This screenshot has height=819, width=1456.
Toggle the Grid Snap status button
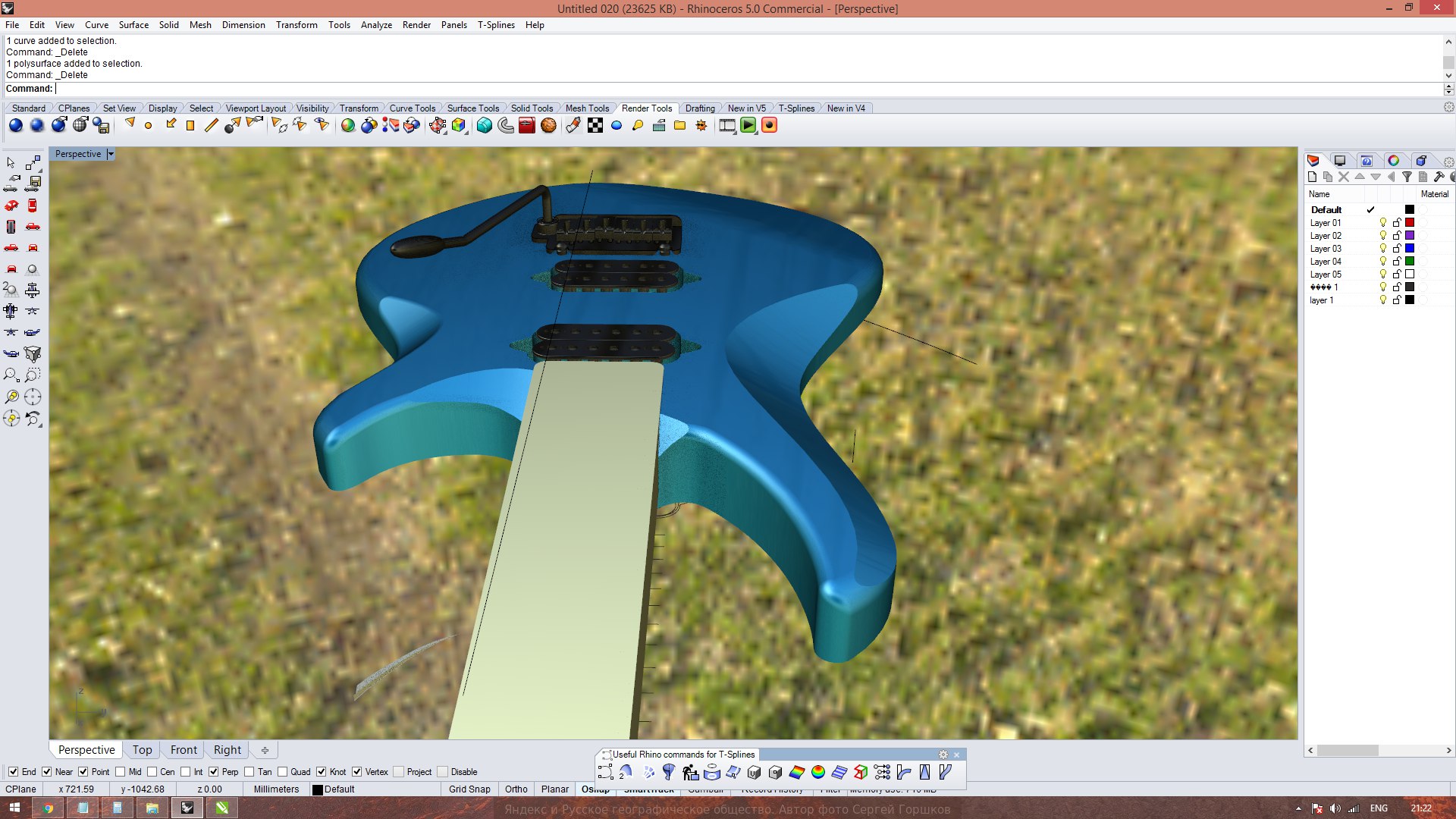pos(469,789)
